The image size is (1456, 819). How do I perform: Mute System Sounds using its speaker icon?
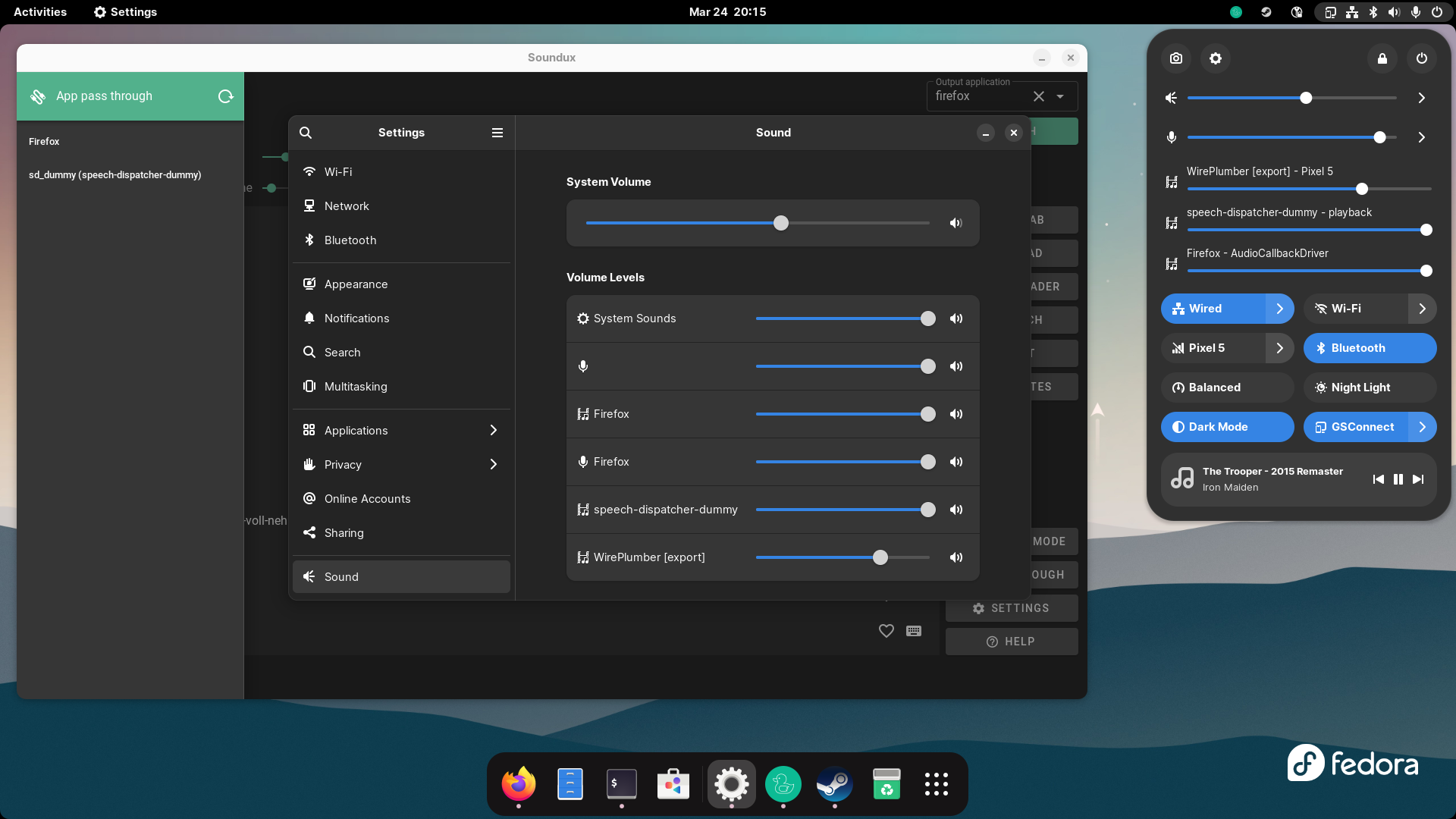pyautogui.click(x=956, y=318)
